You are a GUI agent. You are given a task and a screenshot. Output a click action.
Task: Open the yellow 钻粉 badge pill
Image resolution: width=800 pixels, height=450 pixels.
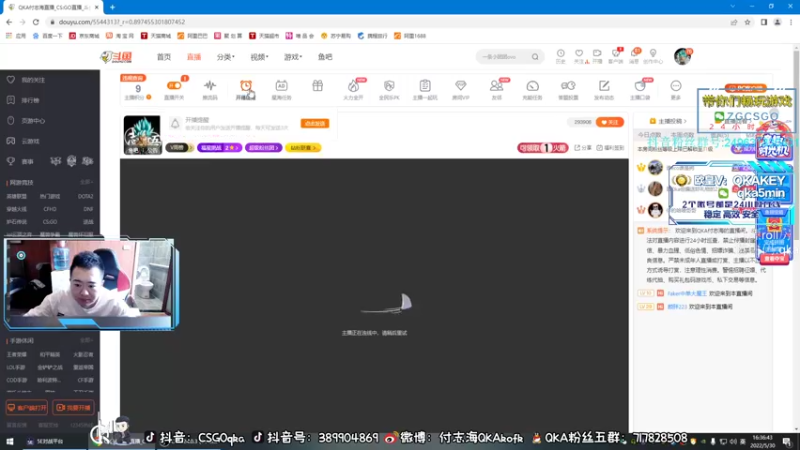(x=303, y=148)
